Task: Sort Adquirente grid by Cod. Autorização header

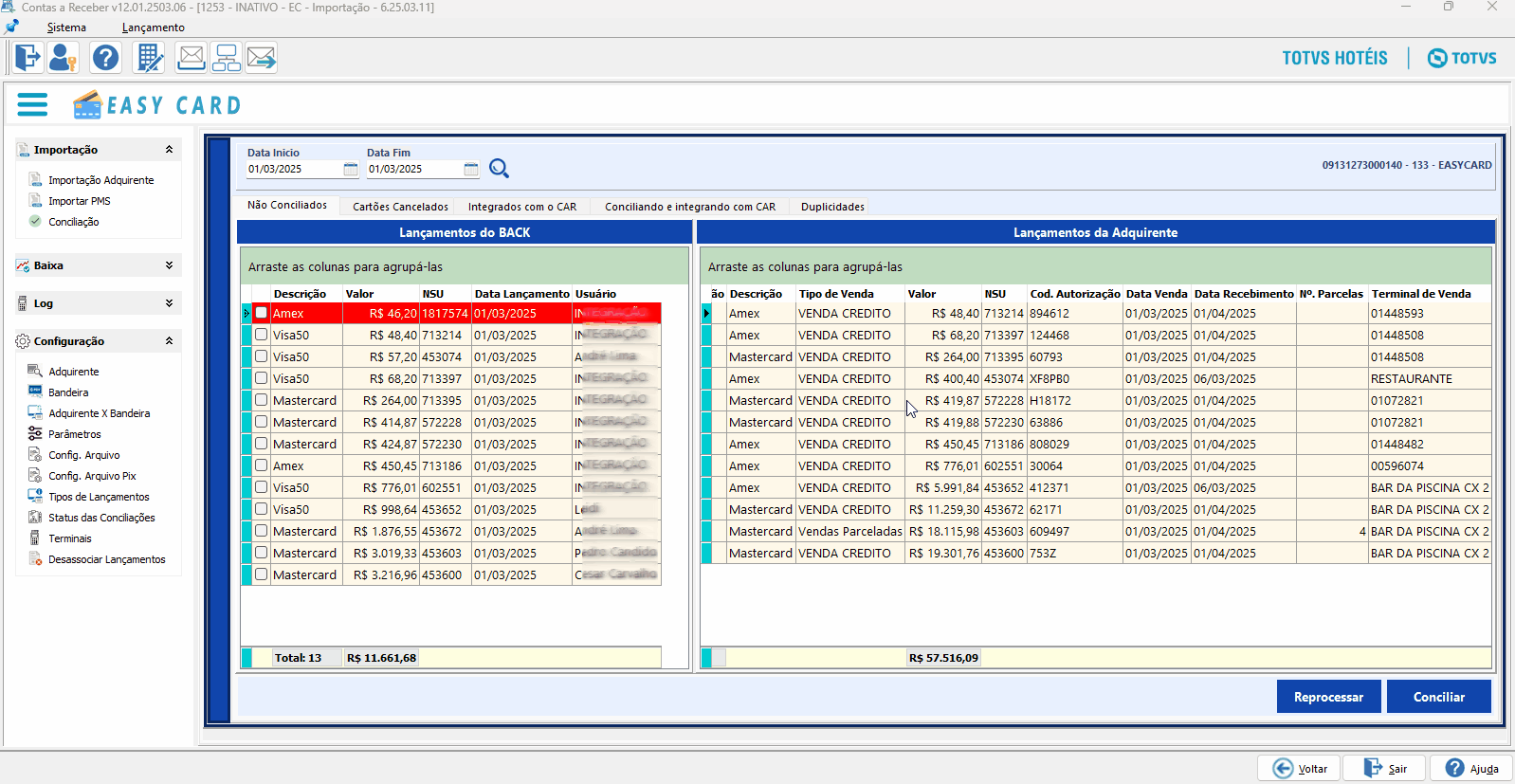Action: click(x=1075, y=294)
